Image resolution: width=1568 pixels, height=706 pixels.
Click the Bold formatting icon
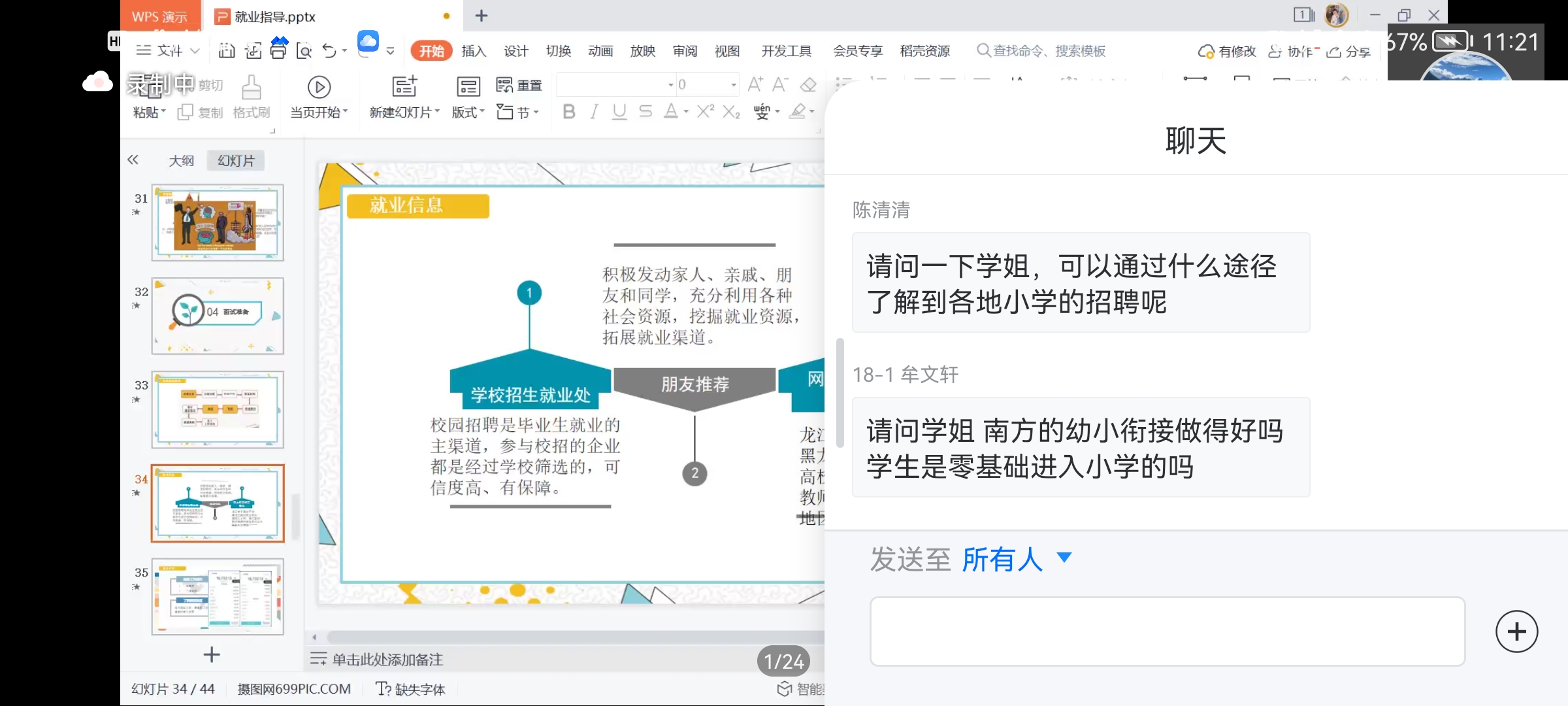569,112
